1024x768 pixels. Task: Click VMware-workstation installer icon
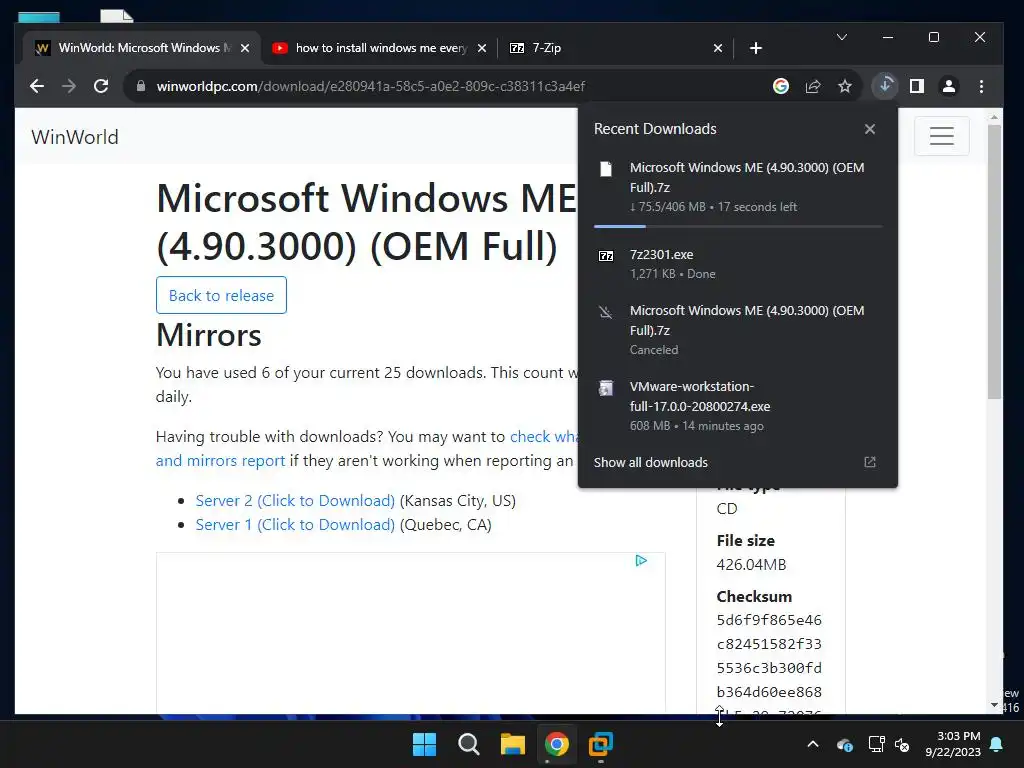point(606,389)
